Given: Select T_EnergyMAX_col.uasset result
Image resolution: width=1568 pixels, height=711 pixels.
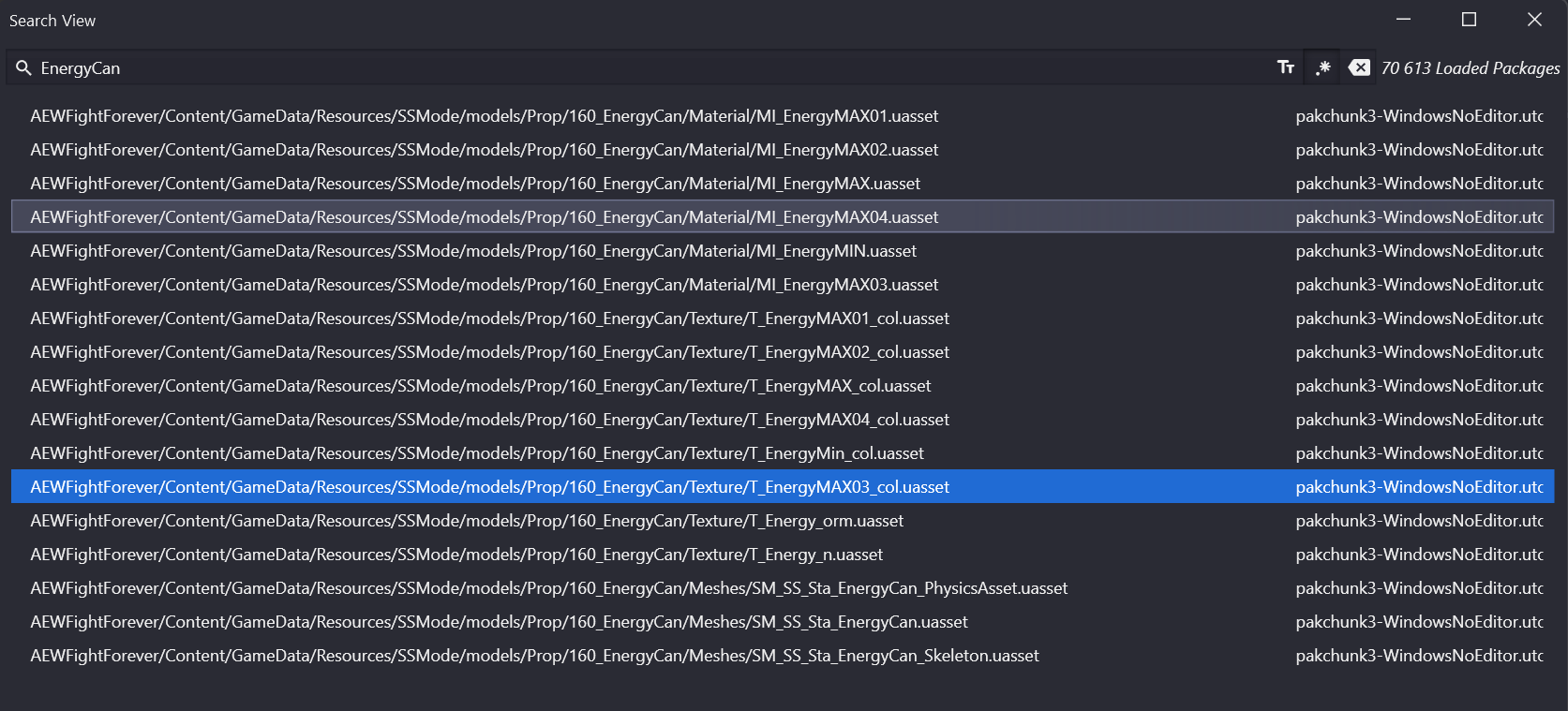Looking at the screenshot, I should click(783, 386).
